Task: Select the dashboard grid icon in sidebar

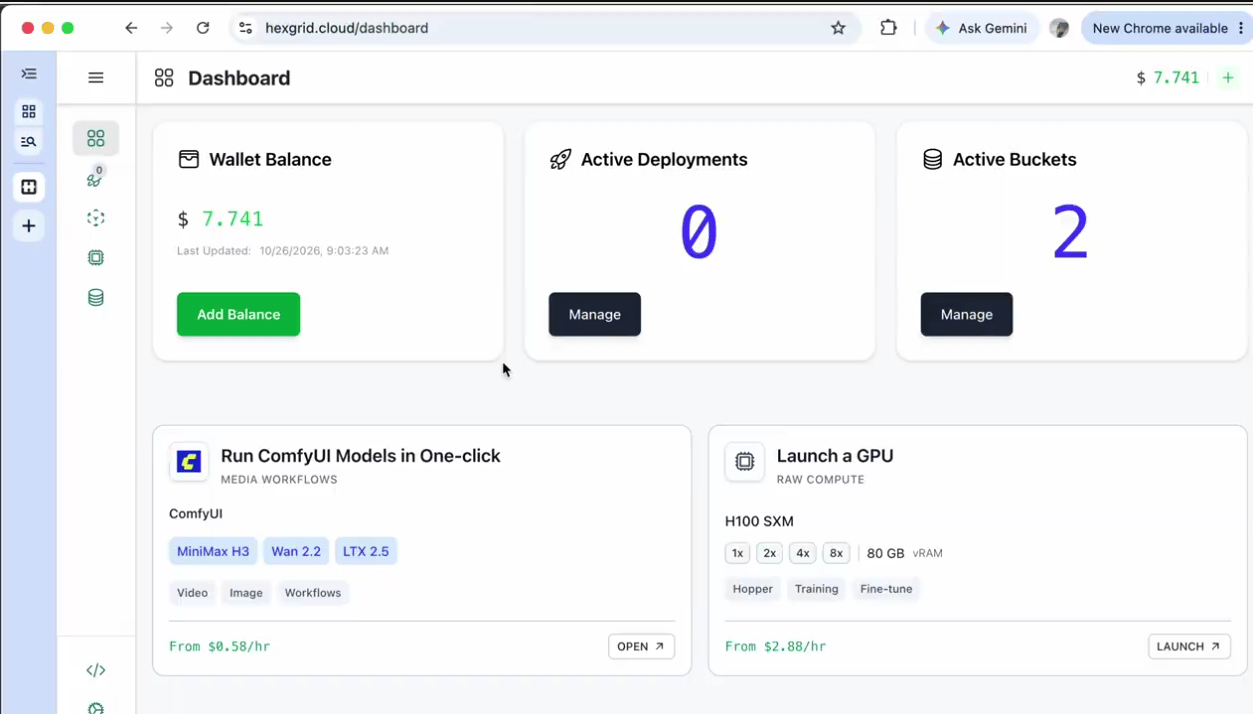Action: click(96, 139)
